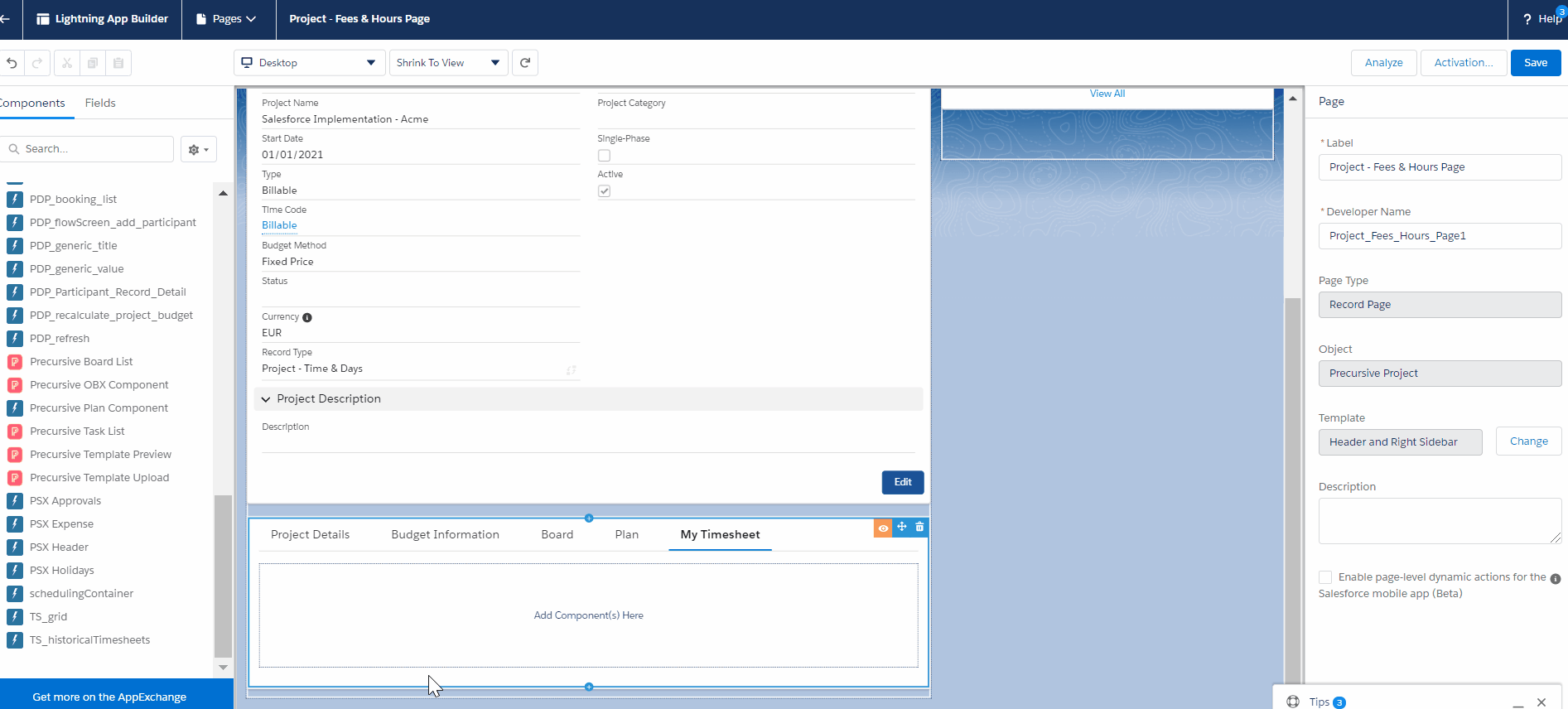Screen dimensions: 1568x709
Task: Click Change template button
Action: [1528, 441]
